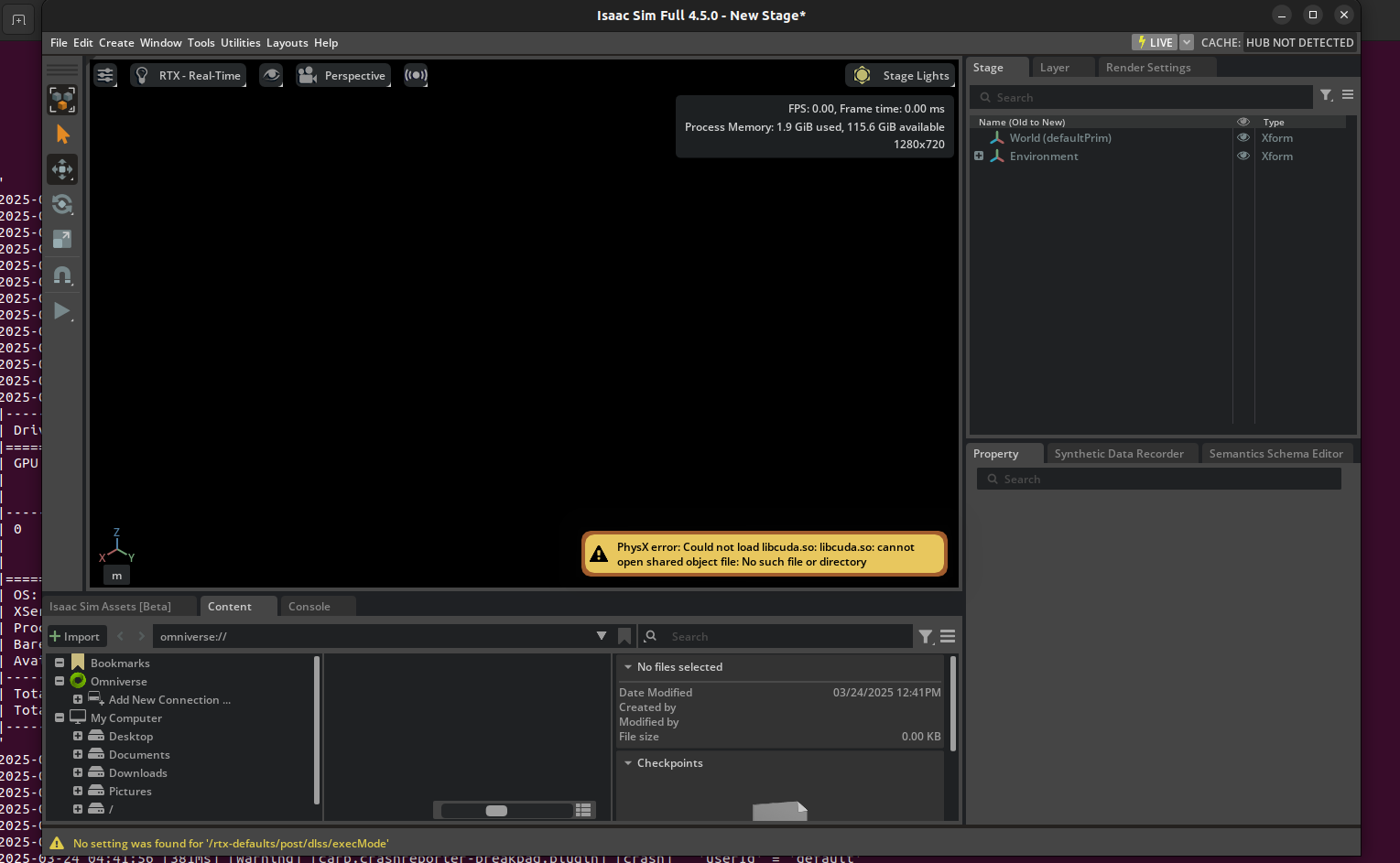Toggle grid/list view icon beside slider
This screenshot has width=1400, height=863.
(x=583, y=810)
